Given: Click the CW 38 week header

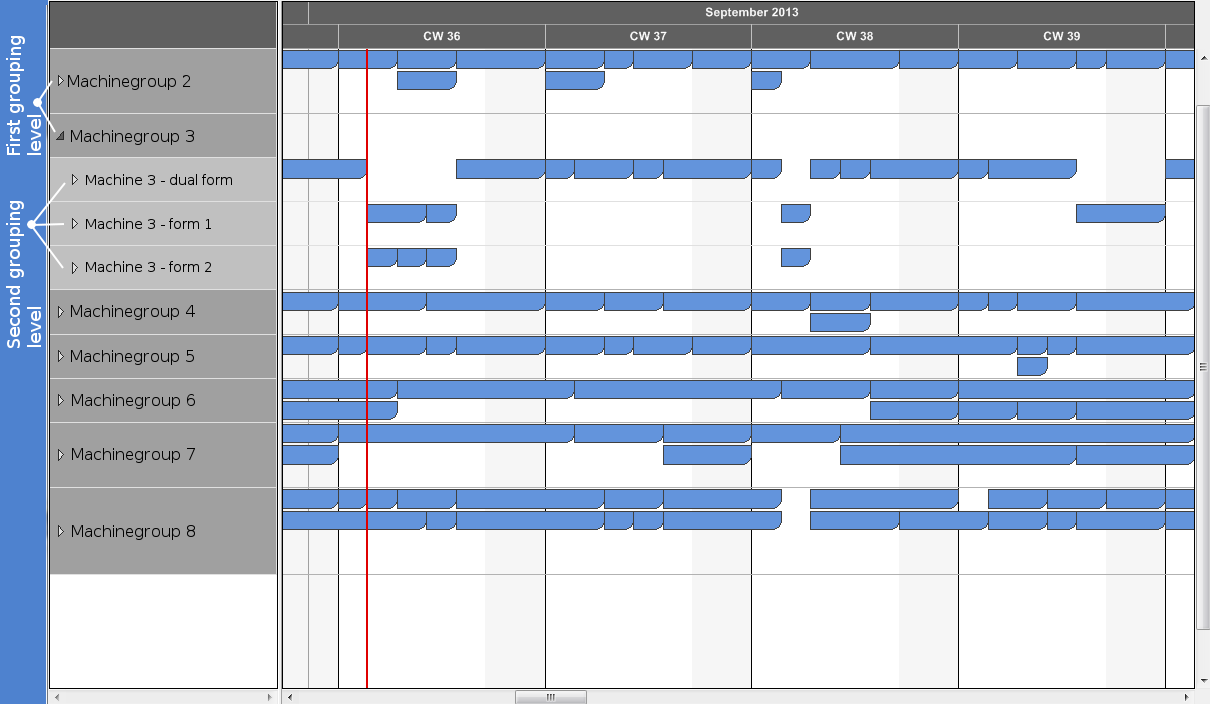Looking at the screenshot, I should point(855,36).
